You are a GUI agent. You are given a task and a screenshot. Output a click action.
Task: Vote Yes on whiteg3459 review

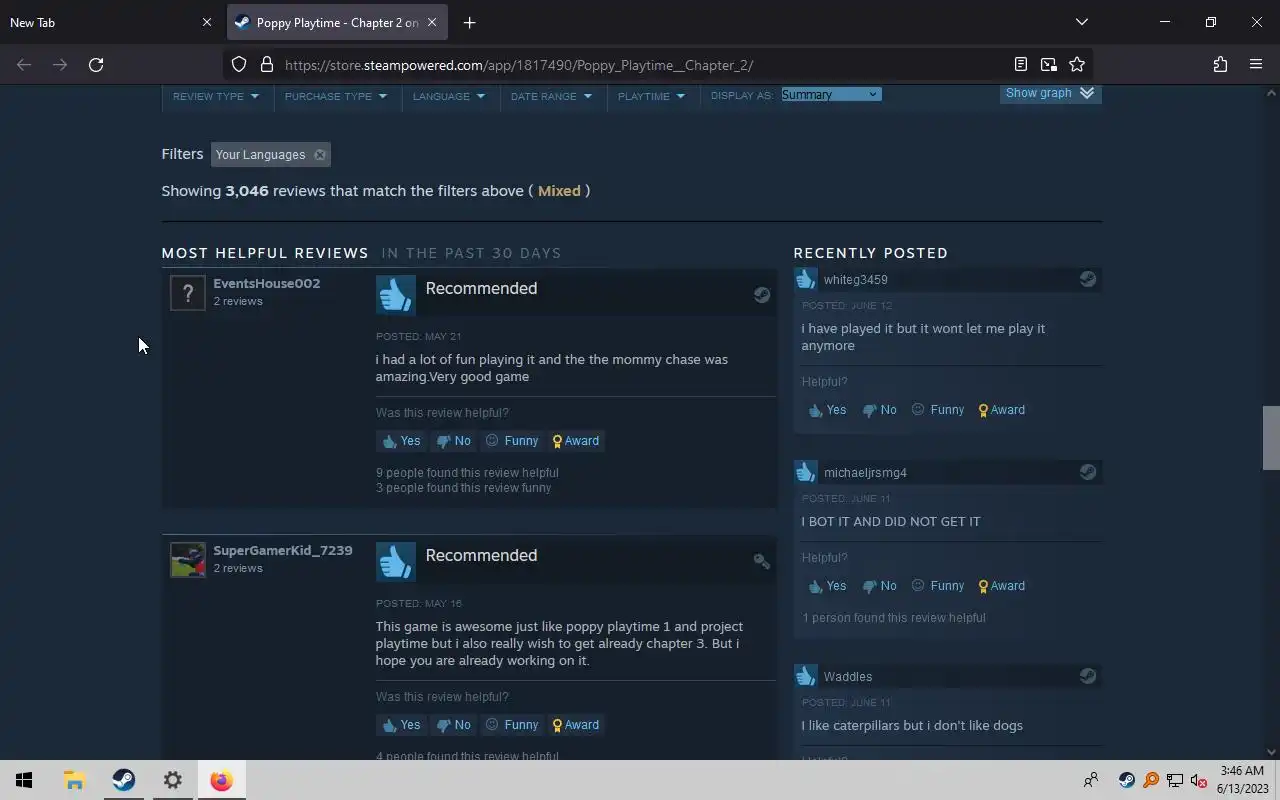(827, 410)
